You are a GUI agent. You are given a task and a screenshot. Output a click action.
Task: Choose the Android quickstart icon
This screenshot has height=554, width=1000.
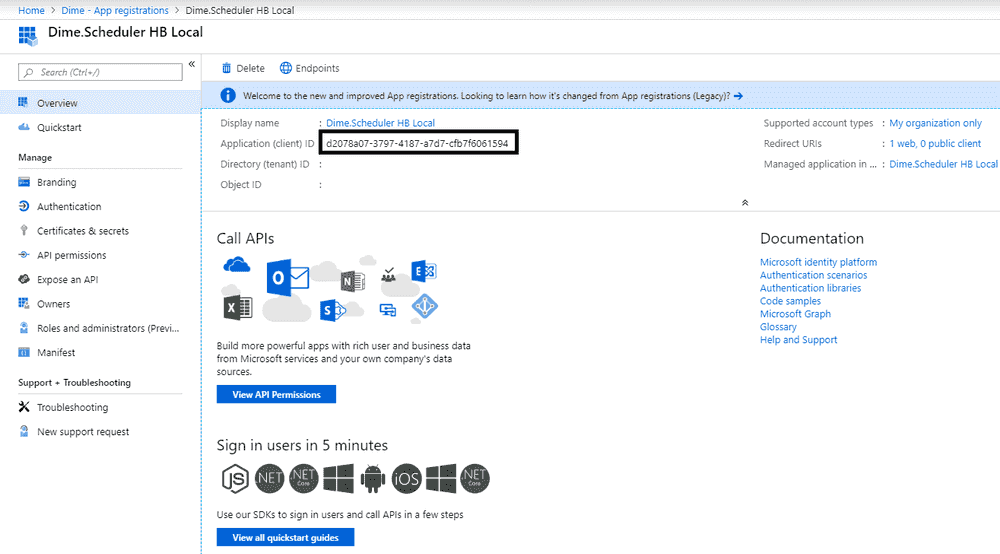(372, 479)
